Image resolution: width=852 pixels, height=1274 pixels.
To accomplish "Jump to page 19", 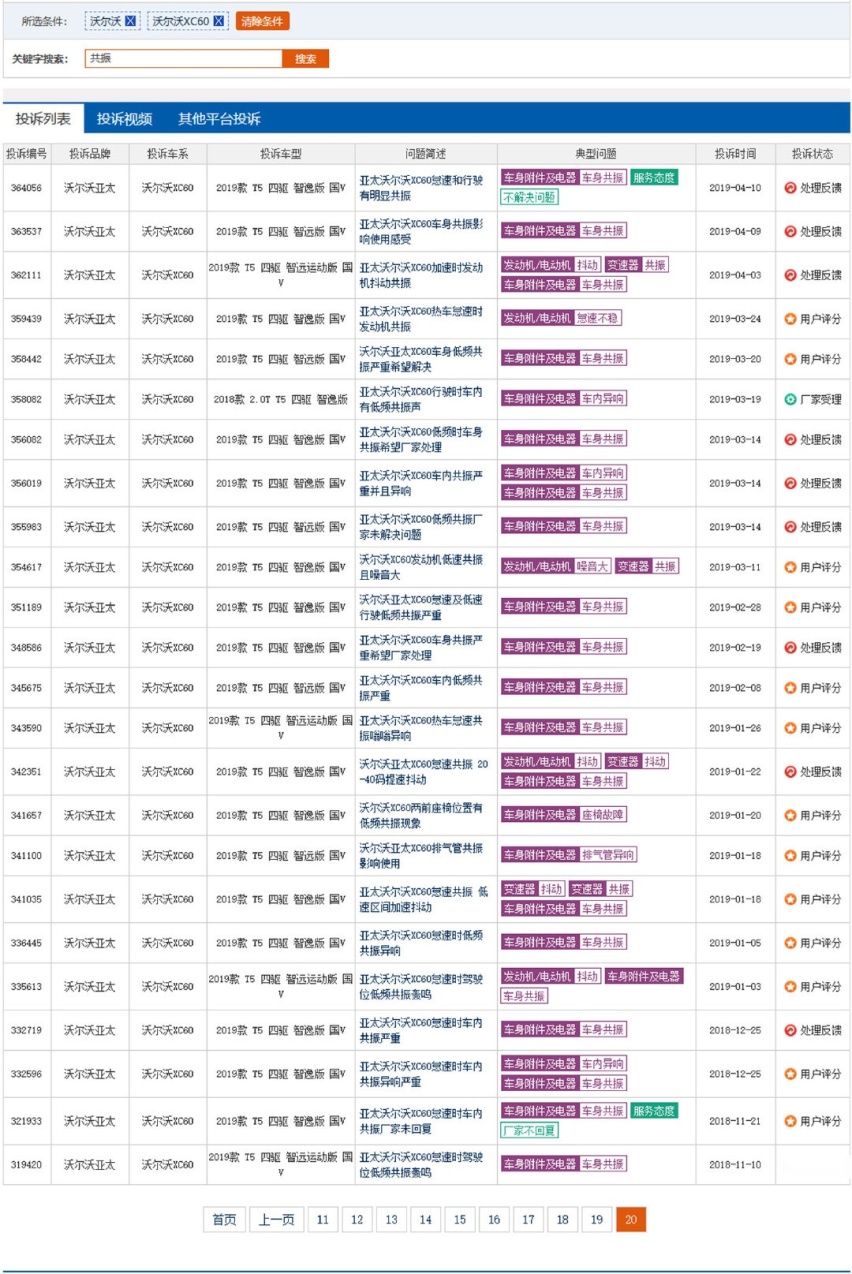I will coord(597,1219).
